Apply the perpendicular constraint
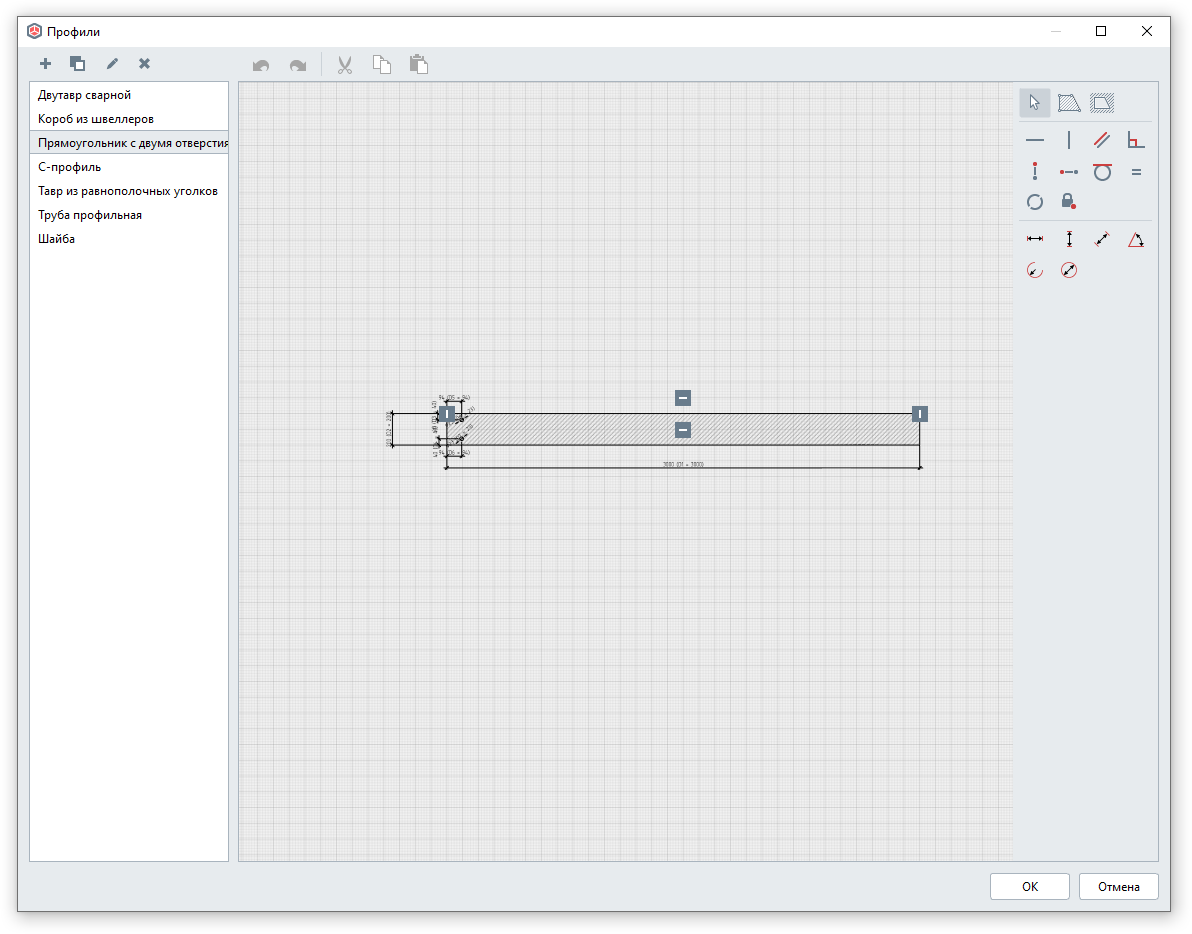The image size is (1192, 934). click(1136, 141)
